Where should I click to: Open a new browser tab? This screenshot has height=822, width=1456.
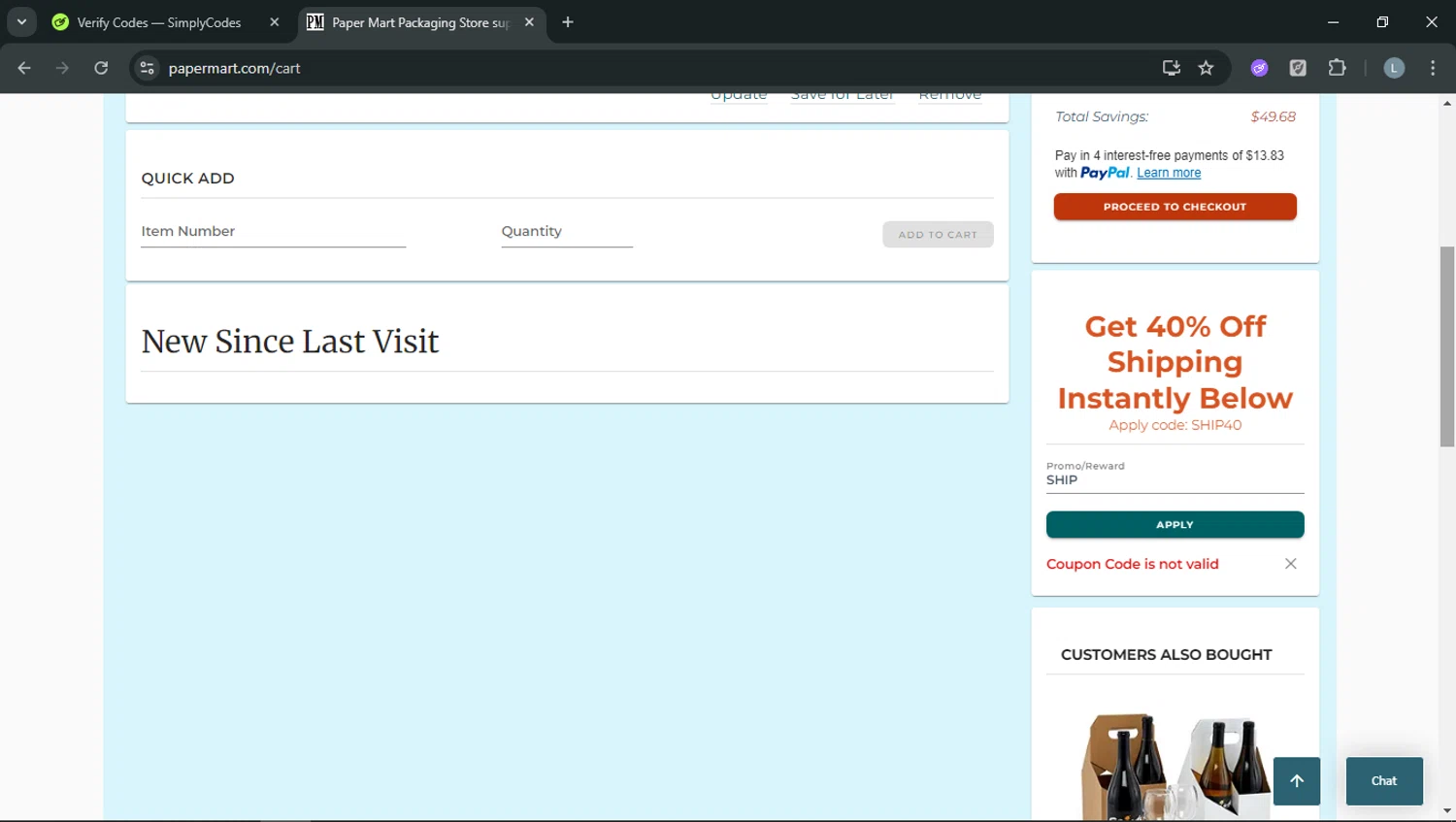[568, 22]
